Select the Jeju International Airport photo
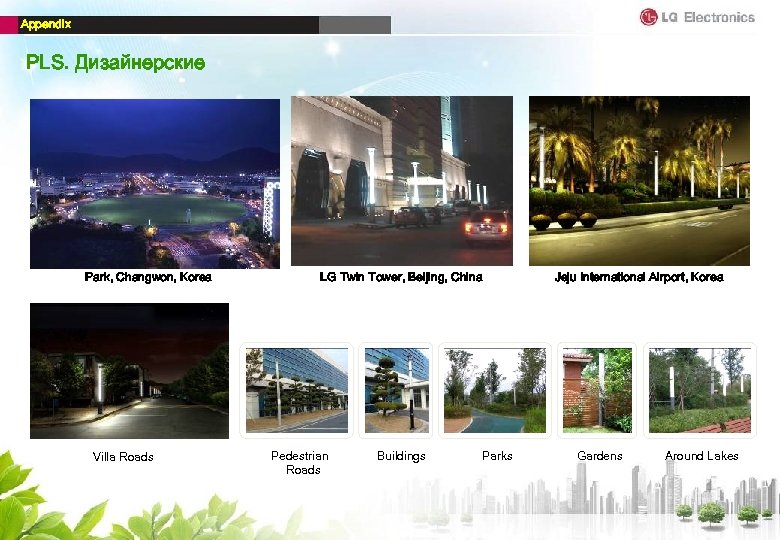780x540 pixels. pos(639,180)
